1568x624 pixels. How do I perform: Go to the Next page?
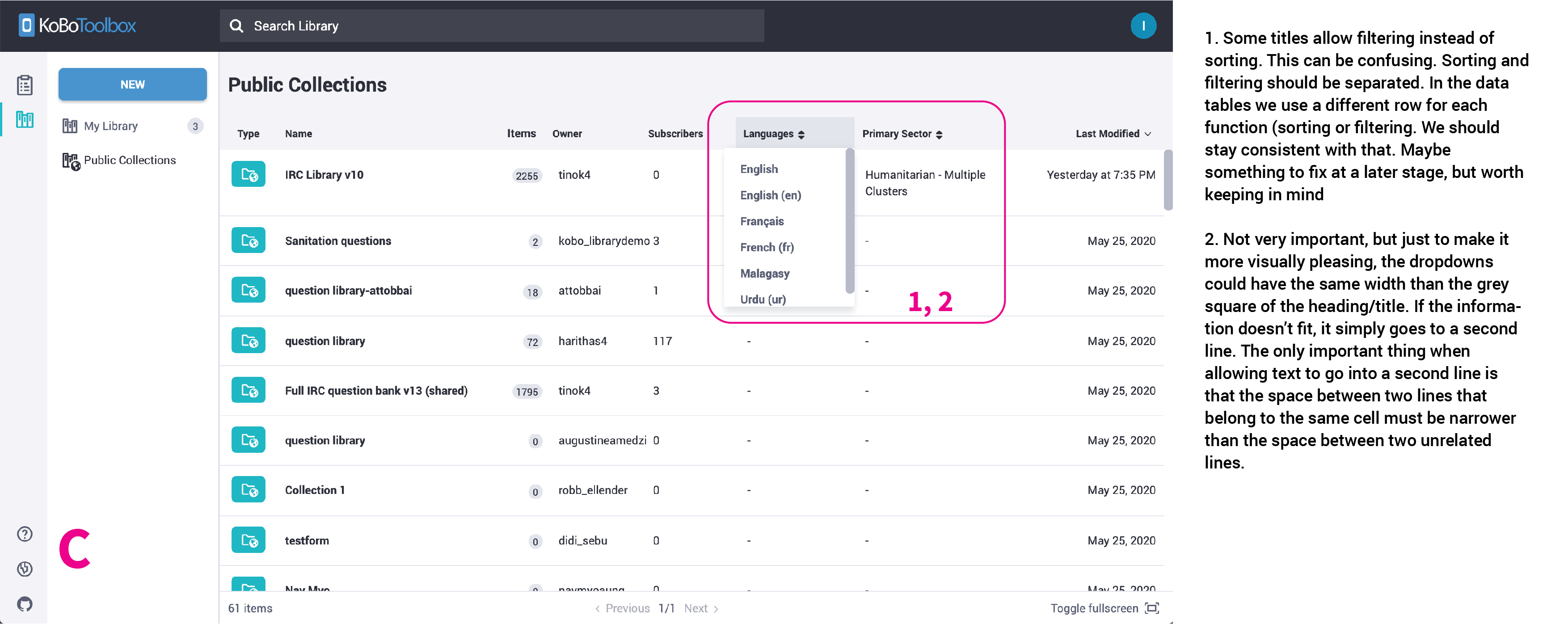696,607
